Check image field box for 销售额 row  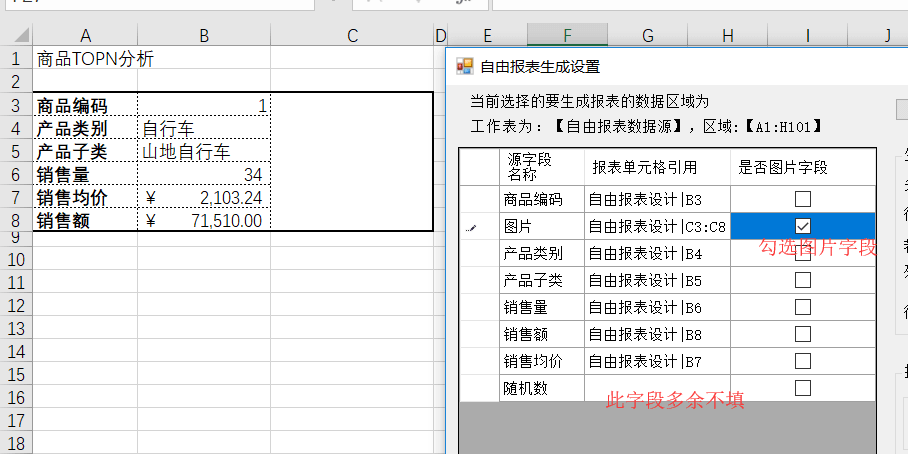tap(803, 334)
